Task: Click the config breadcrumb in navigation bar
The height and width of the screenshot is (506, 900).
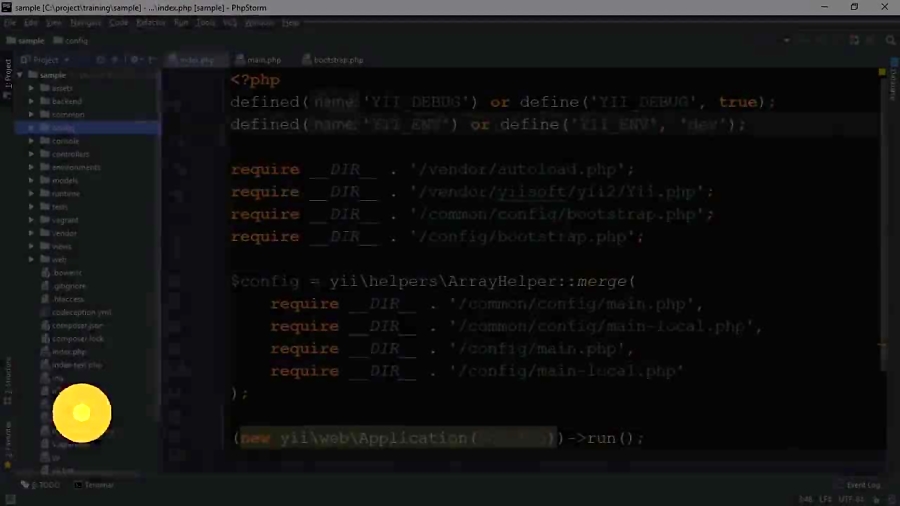Action: point(71,41)
